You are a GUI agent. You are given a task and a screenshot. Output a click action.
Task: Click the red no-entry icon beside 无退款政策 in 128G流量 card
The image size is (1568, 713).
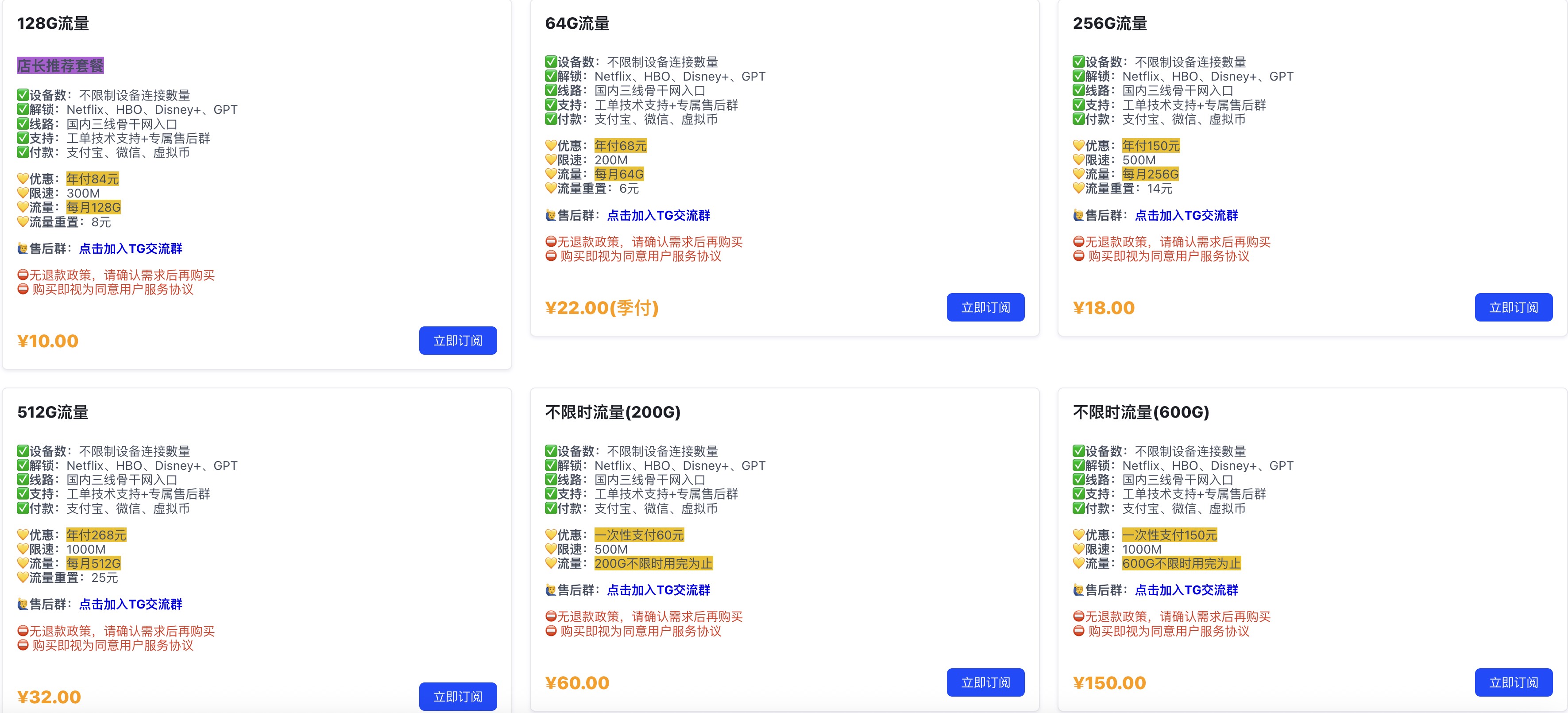click(23, 275)
